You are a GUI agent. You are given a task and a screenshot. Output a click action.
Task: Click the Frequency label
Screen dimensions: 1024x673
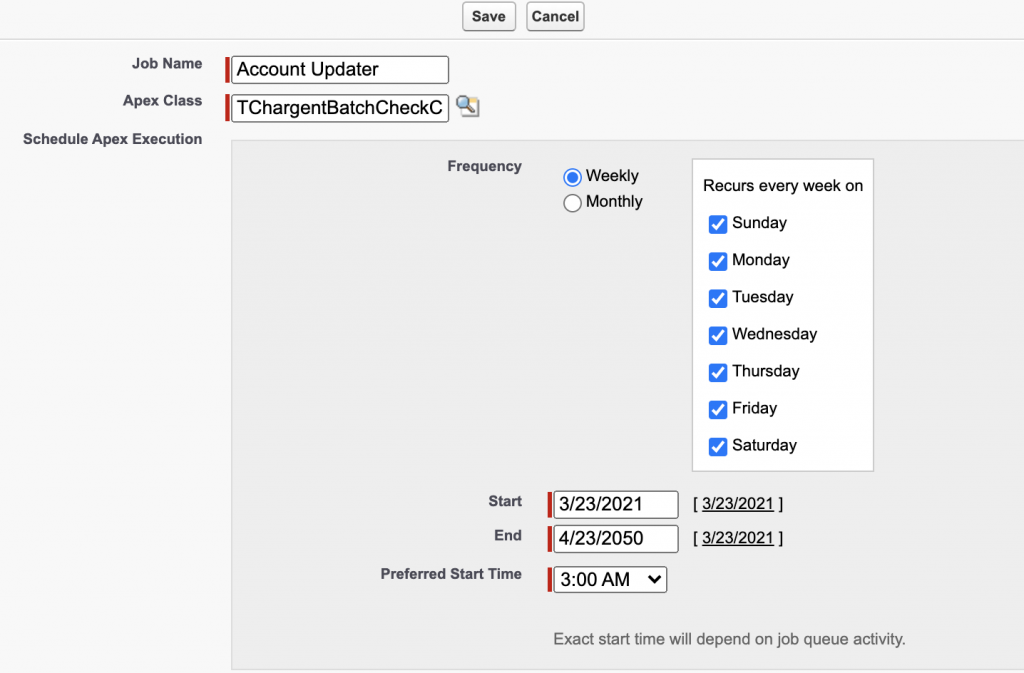485,166
